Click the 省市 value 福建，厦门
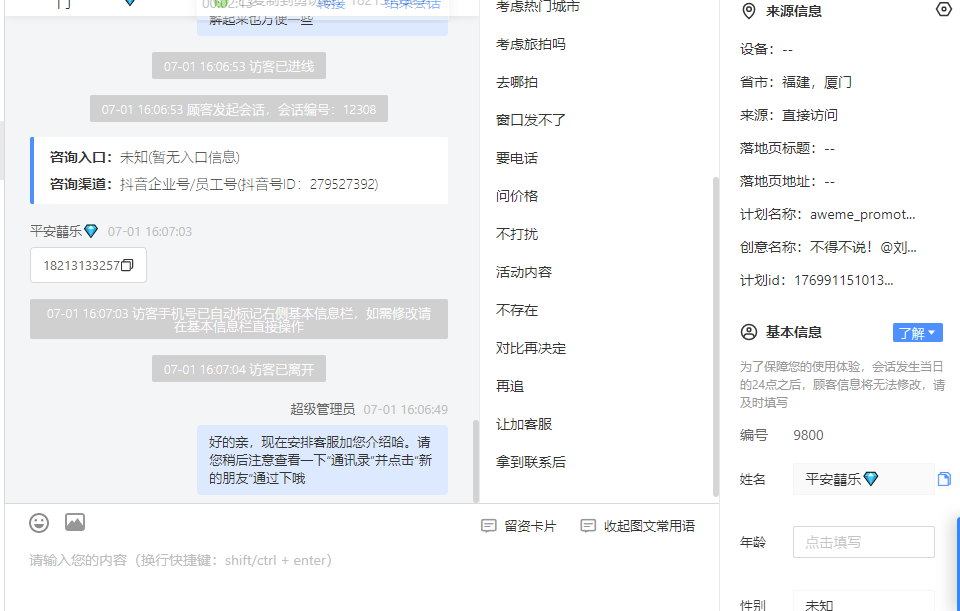 [817, 82]
